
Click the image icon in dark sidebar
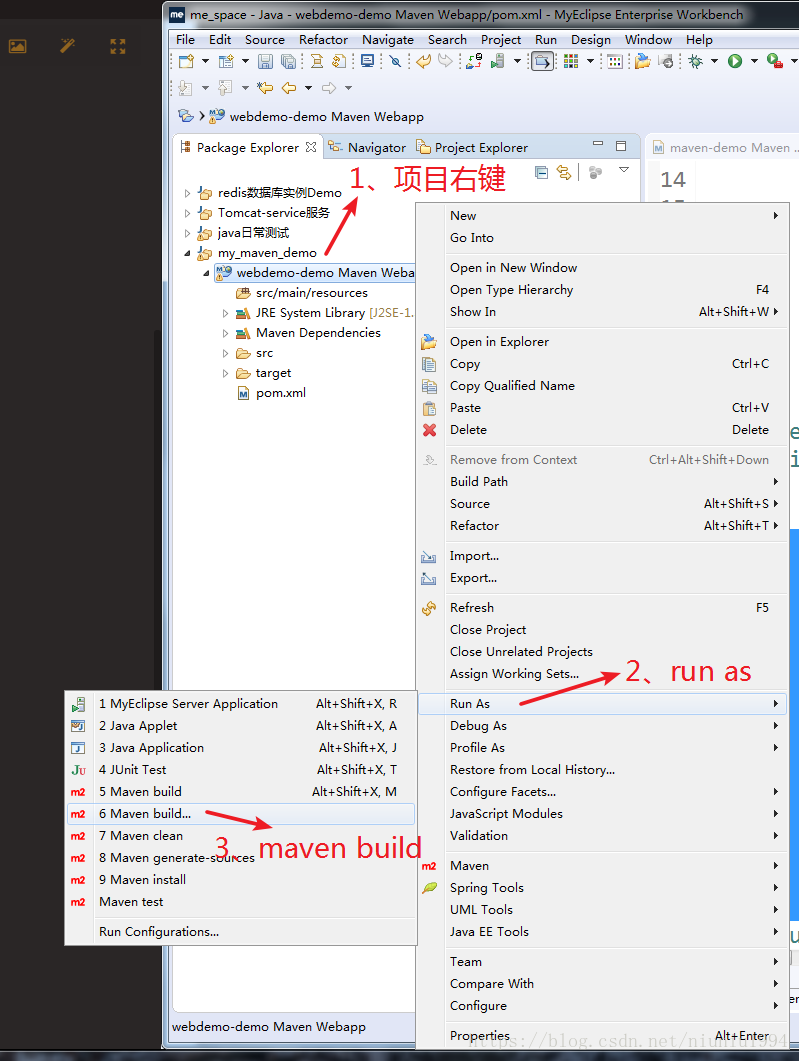tap(18, 47)
